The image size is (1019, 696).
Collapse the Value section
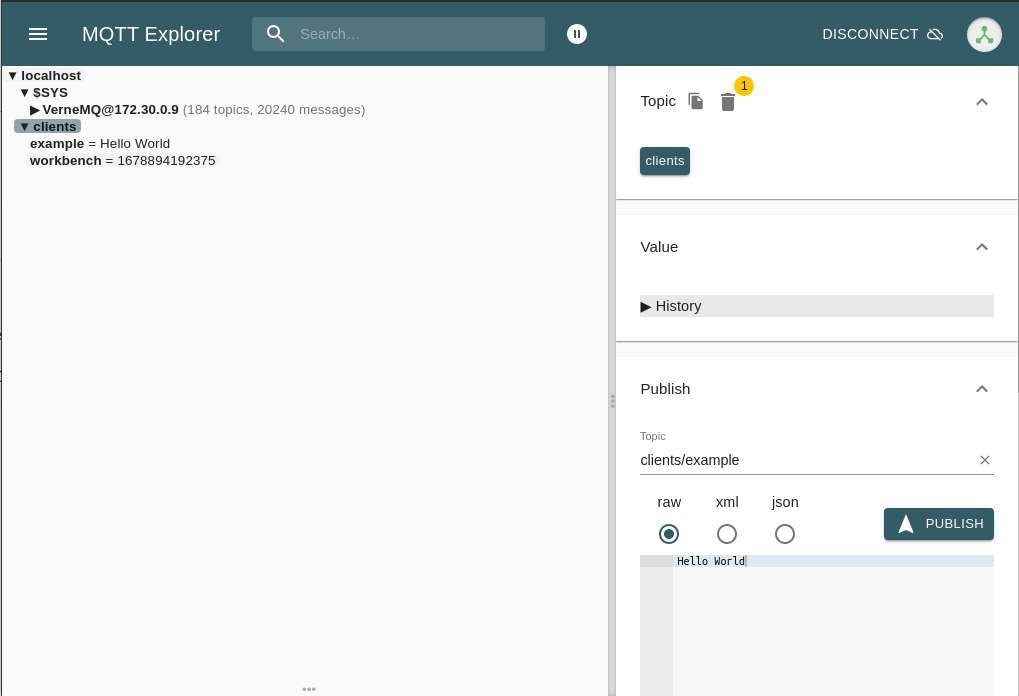(x=982, y=247)
